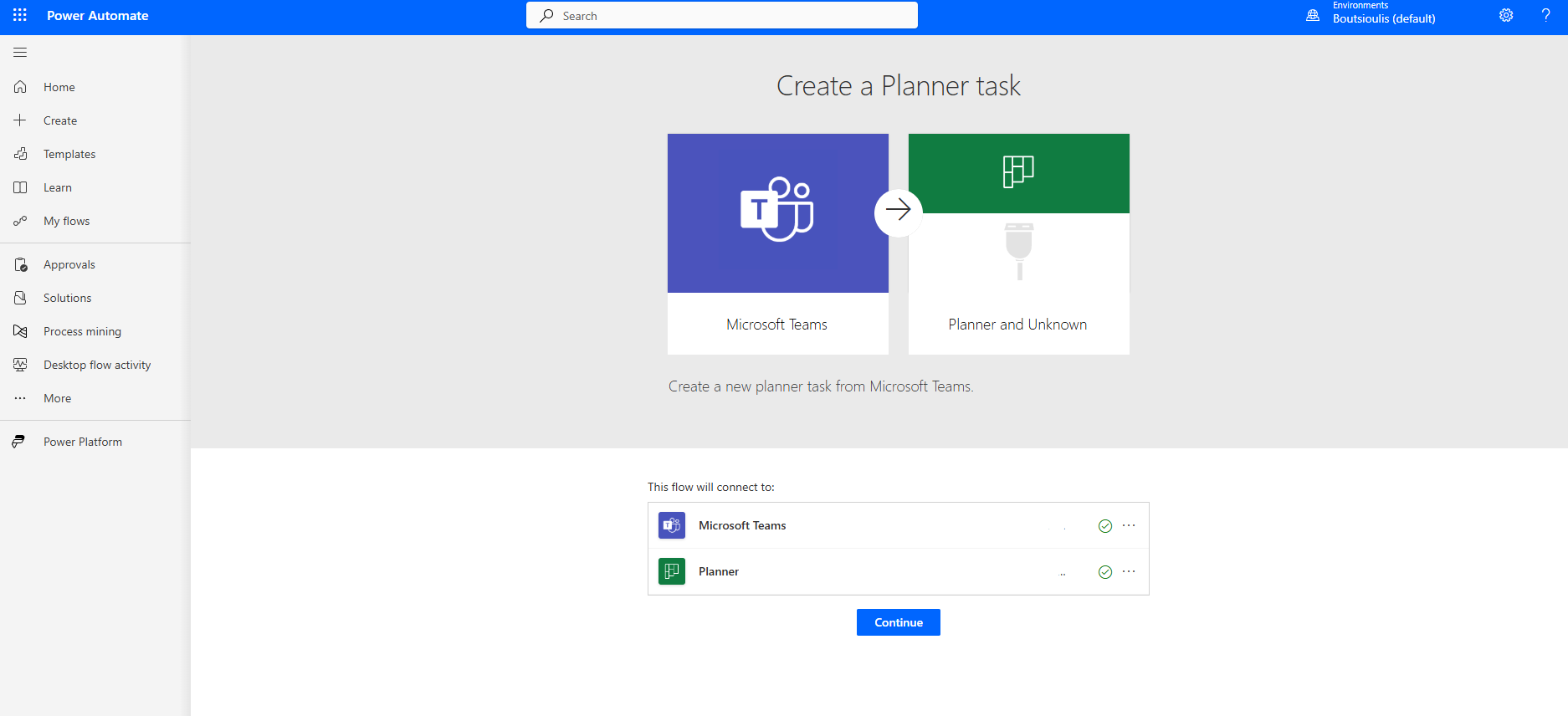Click the gray connector plug icon
1568x716 pixels.
point(1019,251)
